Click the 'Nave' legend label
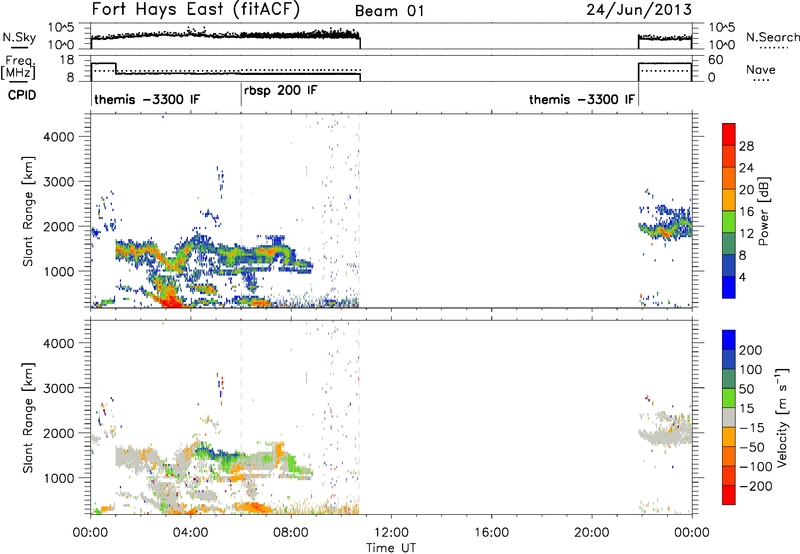Viewport: 800px width, 554px height. [x=761, y=69]
